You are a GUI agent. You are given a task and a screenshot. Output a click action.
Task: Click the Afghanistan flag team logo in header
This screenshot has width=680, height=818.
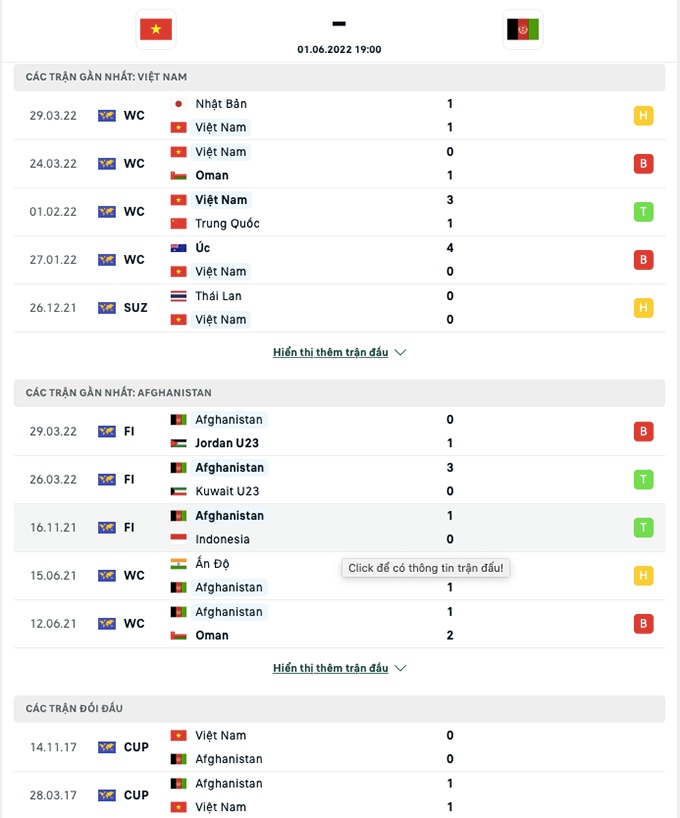pos(523,30)
